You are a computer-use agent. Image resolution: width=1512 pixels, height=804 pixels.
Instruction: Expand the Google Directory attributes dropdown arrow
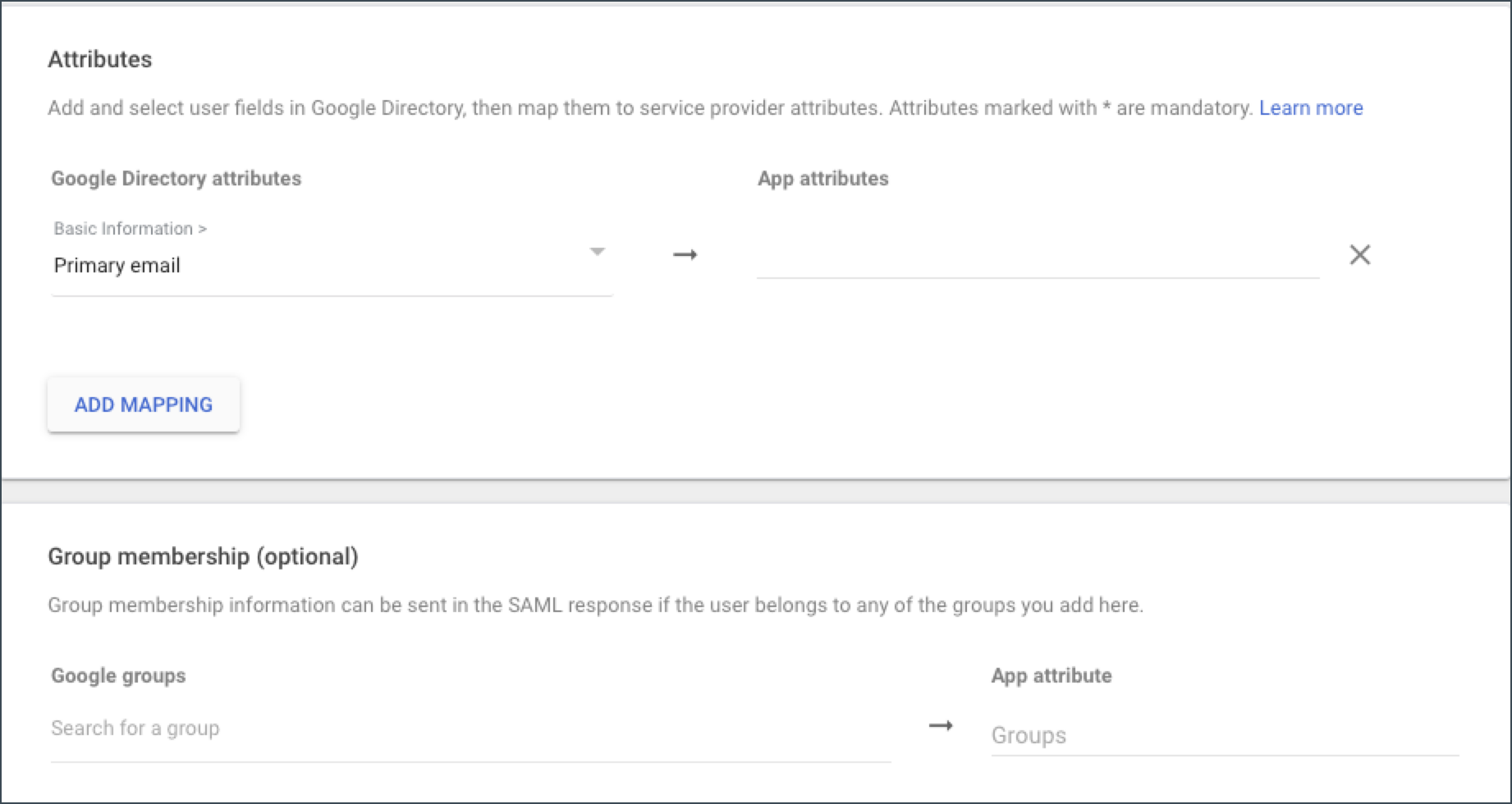[598, 252]
